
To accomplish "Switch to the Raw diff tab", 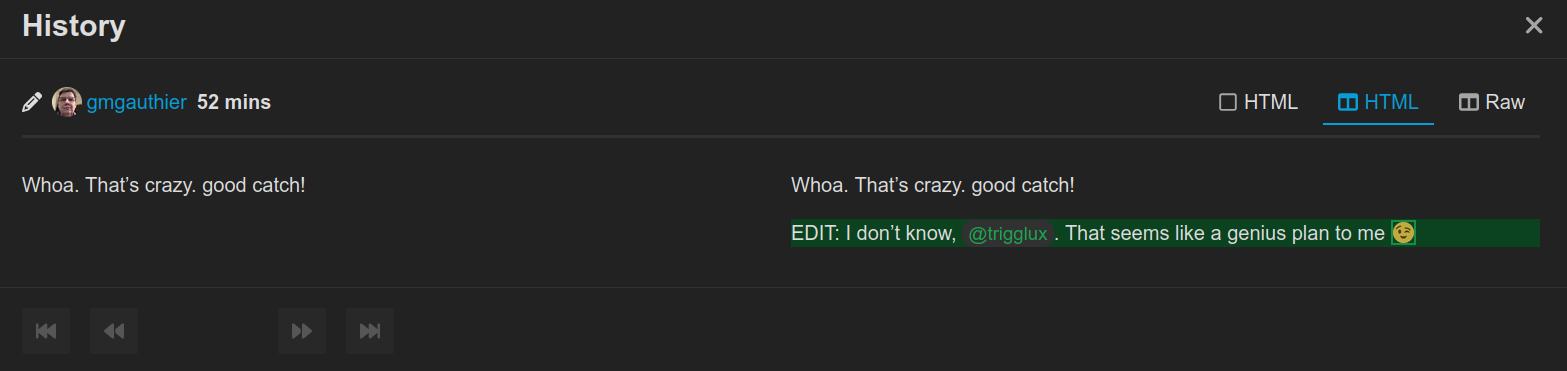I will click(1492, 102).
